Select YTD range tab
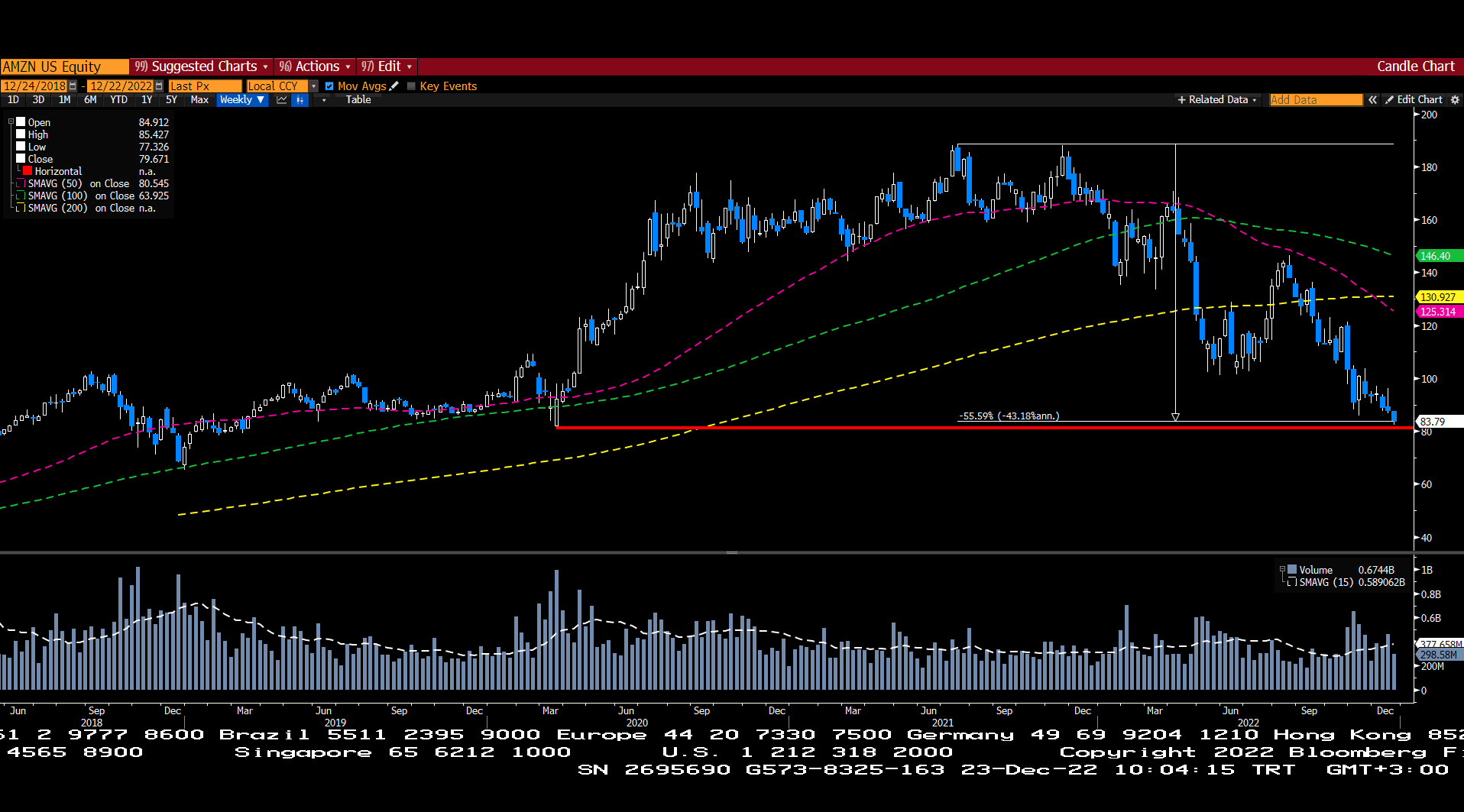The height and width of the screenshot is (812, 1464). point(118,100)
